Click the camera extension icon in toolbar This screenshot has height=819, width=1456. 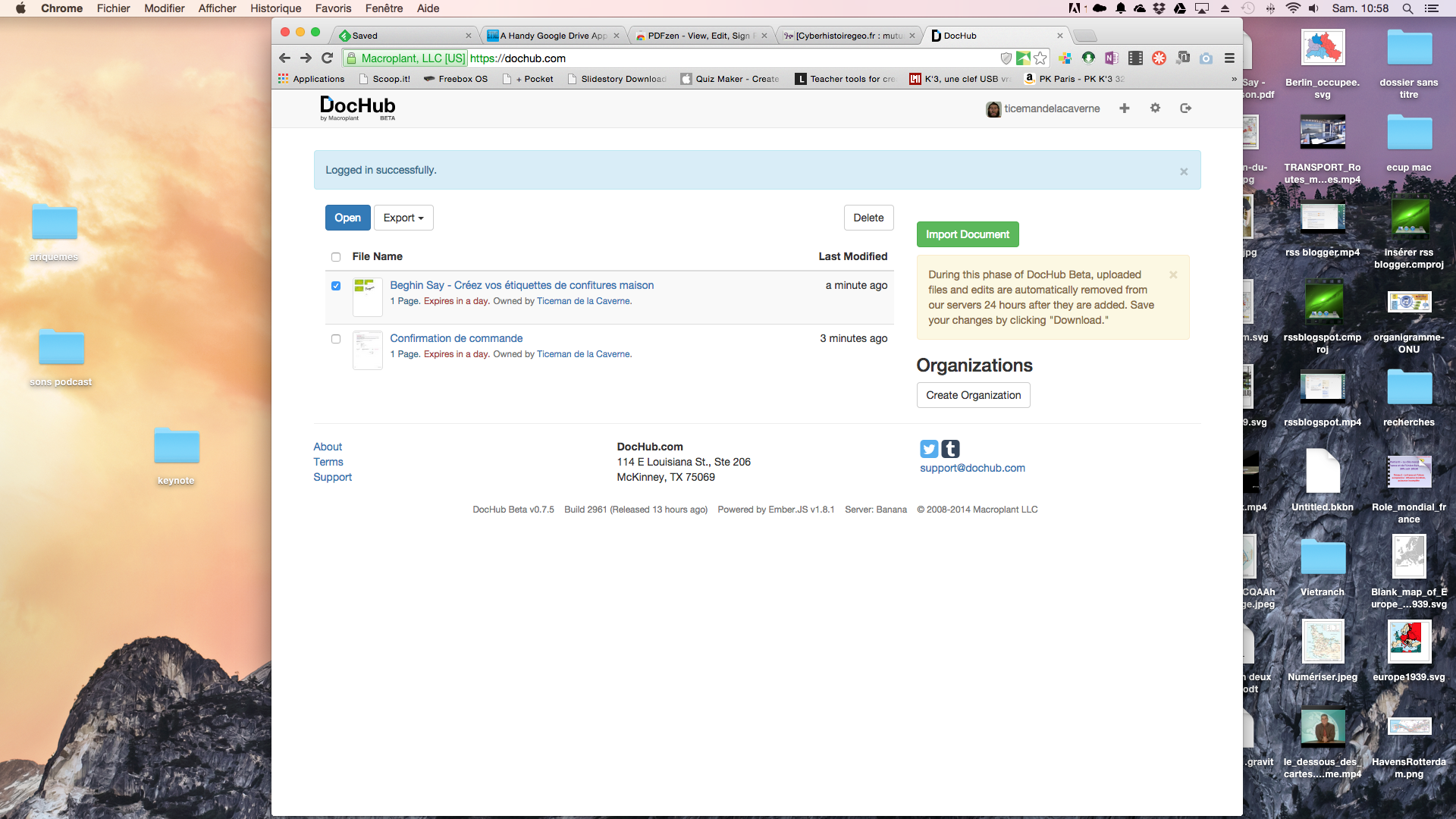(x=1206, y=58)
